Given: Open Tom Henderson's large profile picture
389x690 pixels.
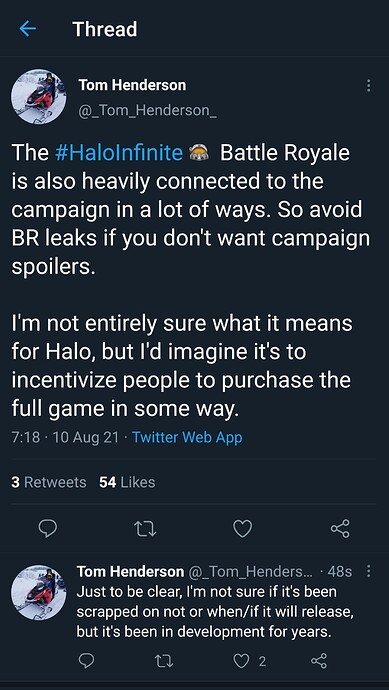Looking at the screenshot, I should click(x=38, y=96).
